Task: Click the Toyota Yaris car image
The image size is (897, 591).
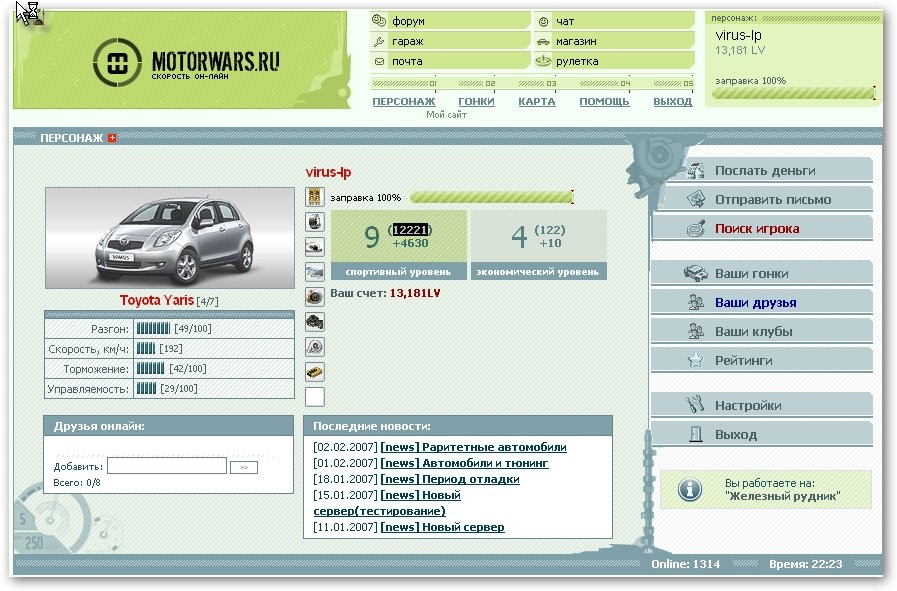Action: [x=170, y=238]
